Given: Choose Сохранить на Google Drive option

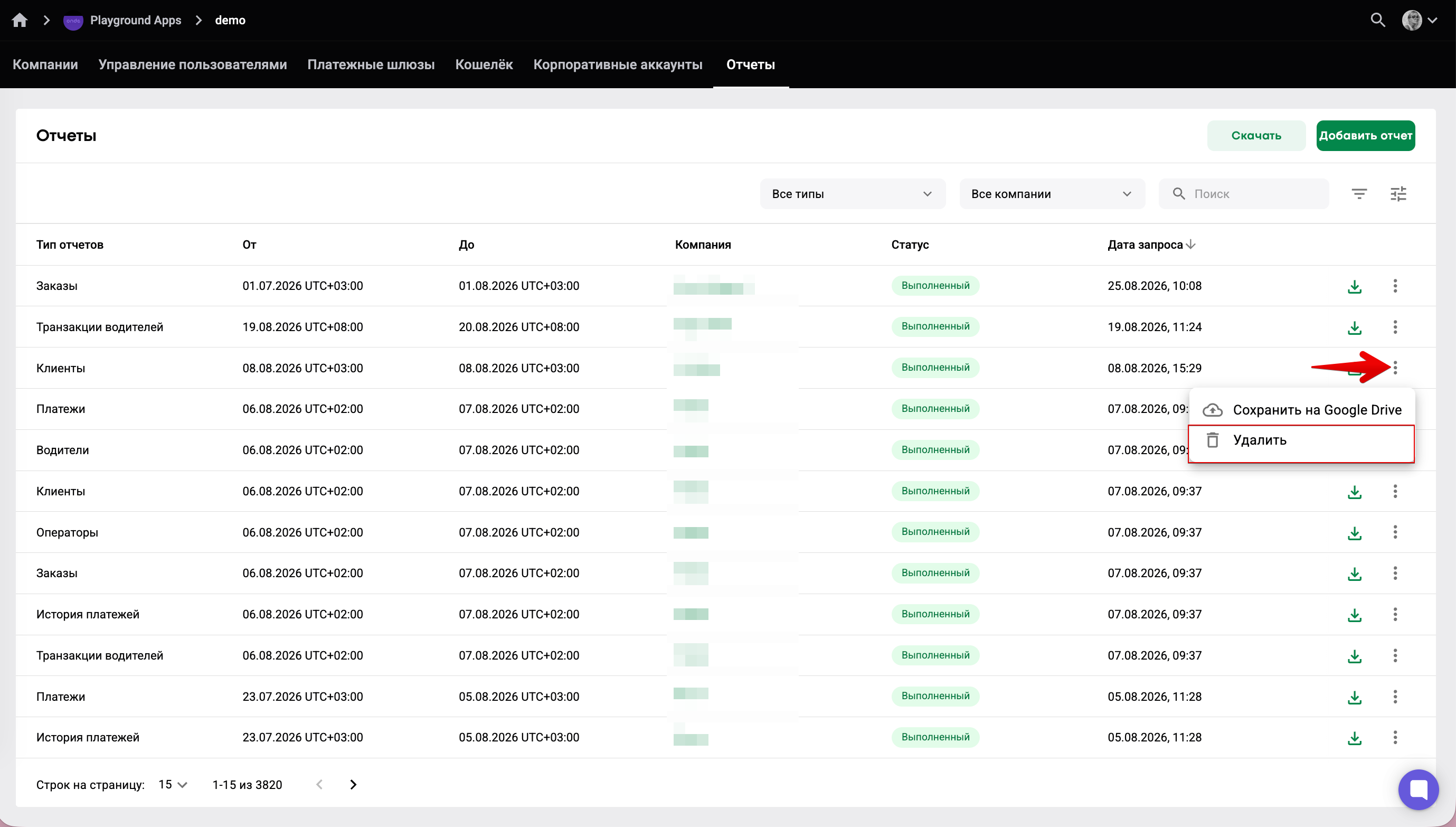Looking at the screenshot, I should pos(1301,409).
